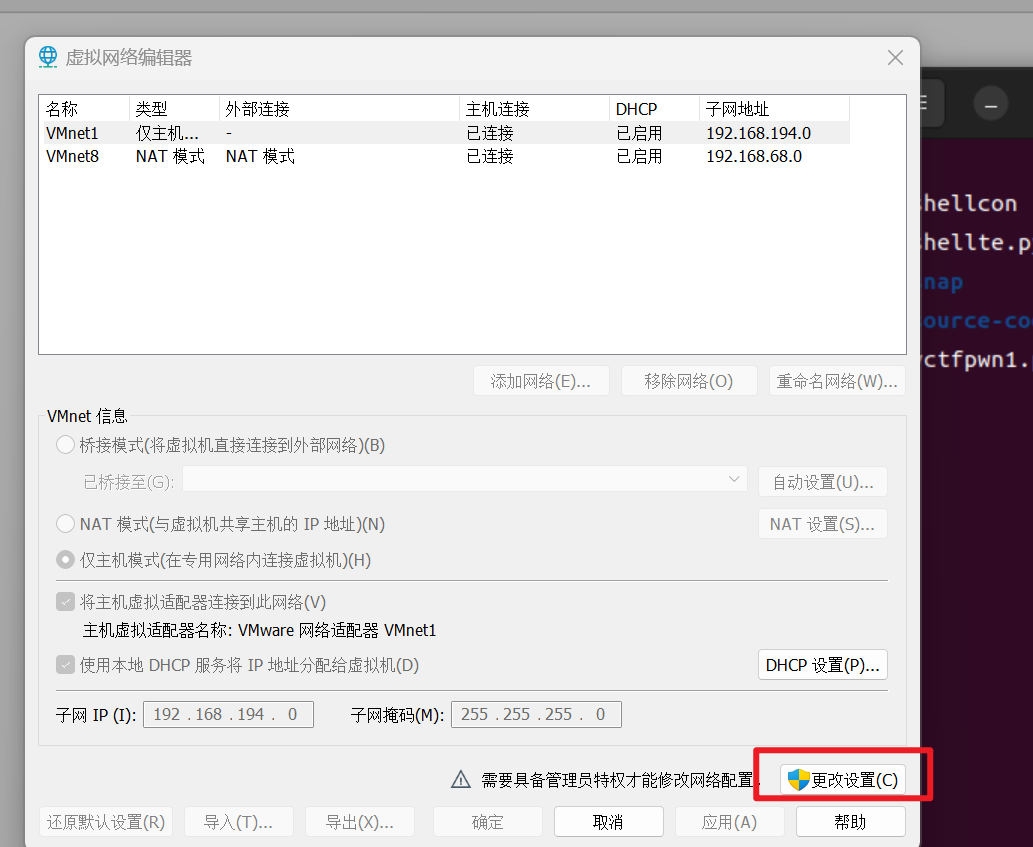Select the 仅主机模式 radio button
Viewport: 1033px width, 847px height.
(65, 560)
